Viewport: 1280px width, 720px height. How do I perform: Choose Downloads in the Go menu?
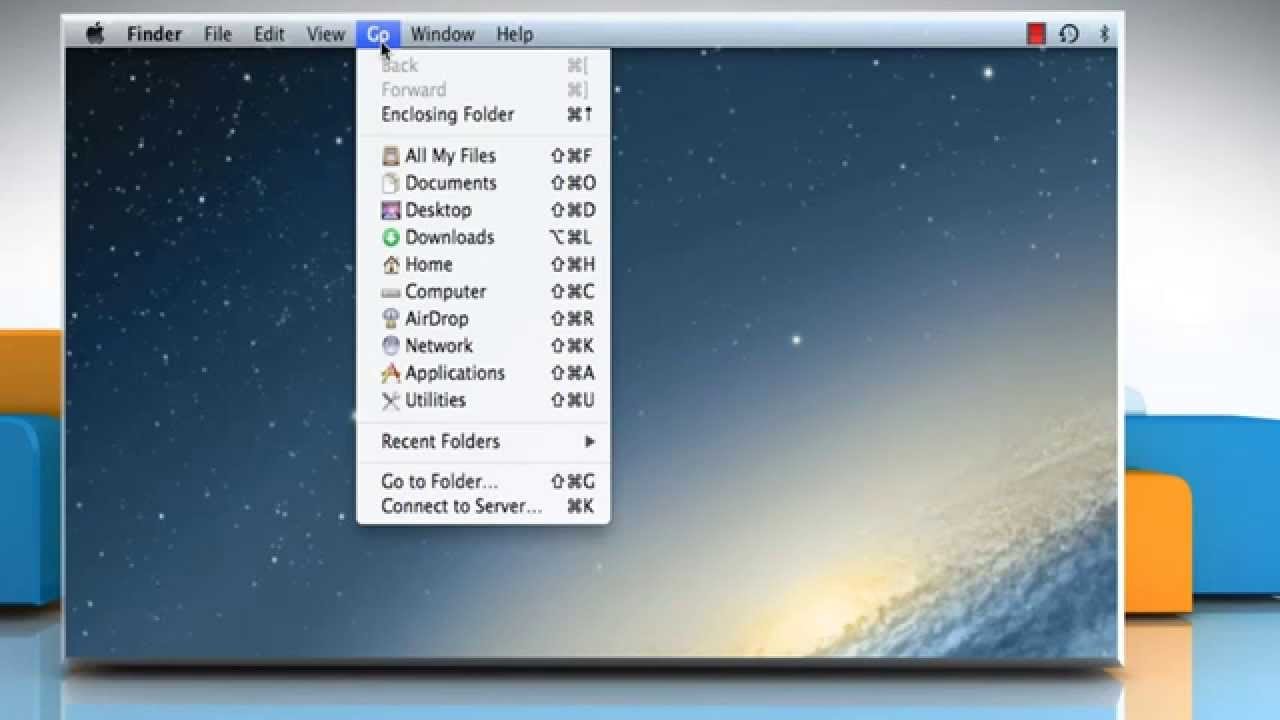pyautogui.click(x=483, y=237)
